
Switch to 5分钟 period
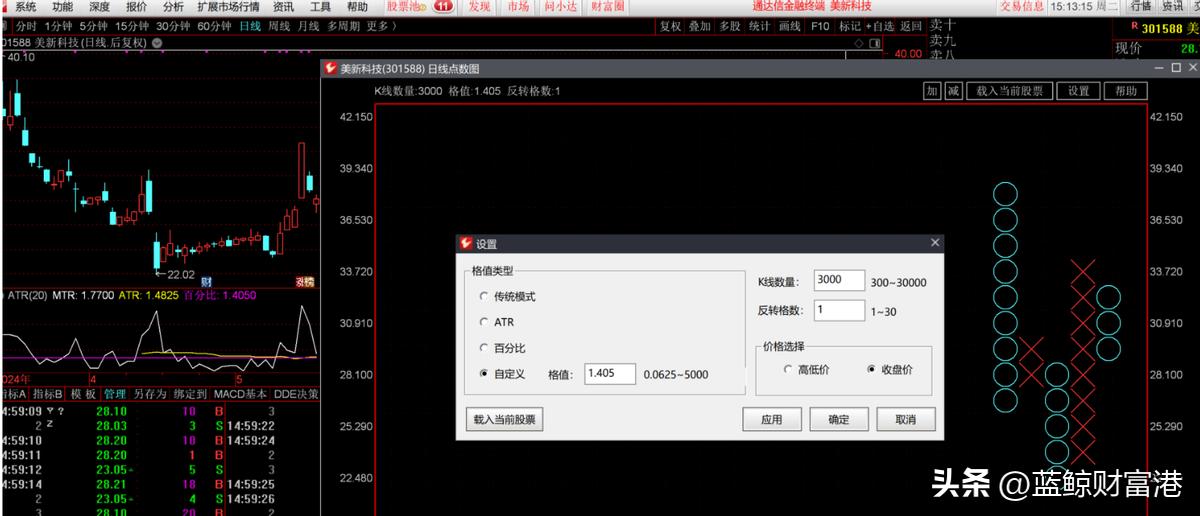[x=94, y=25]
